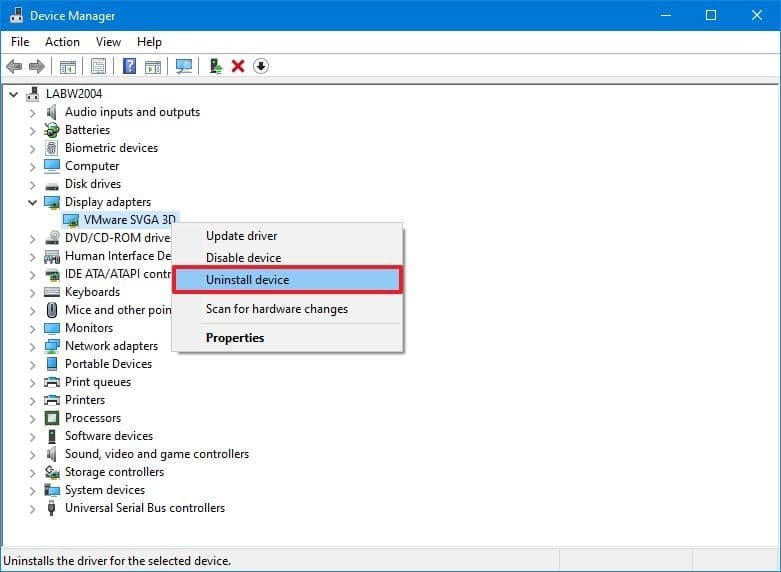Click the black down arrow toolbar icon
The image size is (781, 572).
pos(261,66)
